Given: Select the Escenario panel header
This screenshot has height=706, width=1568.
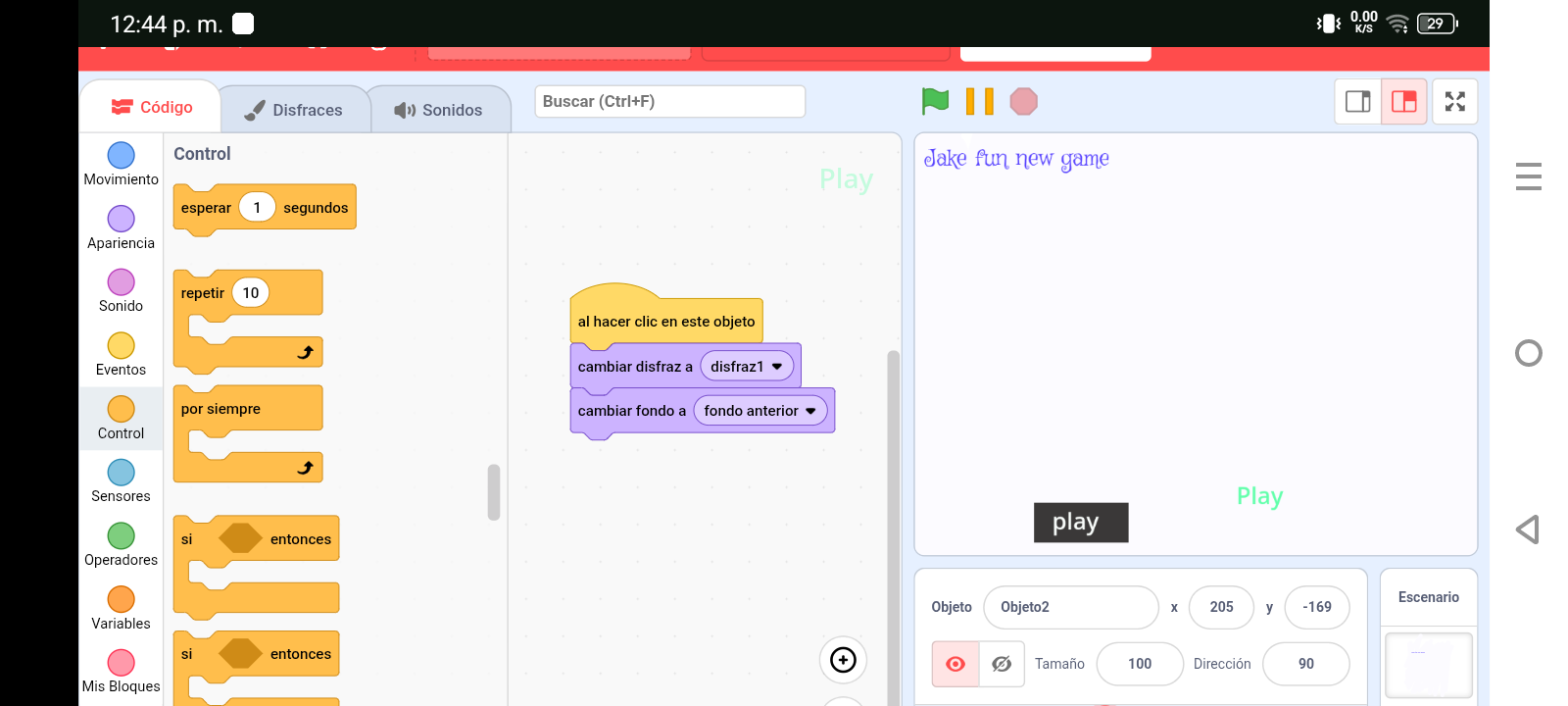Looking at the screenshot, I should pos(1428,597).
